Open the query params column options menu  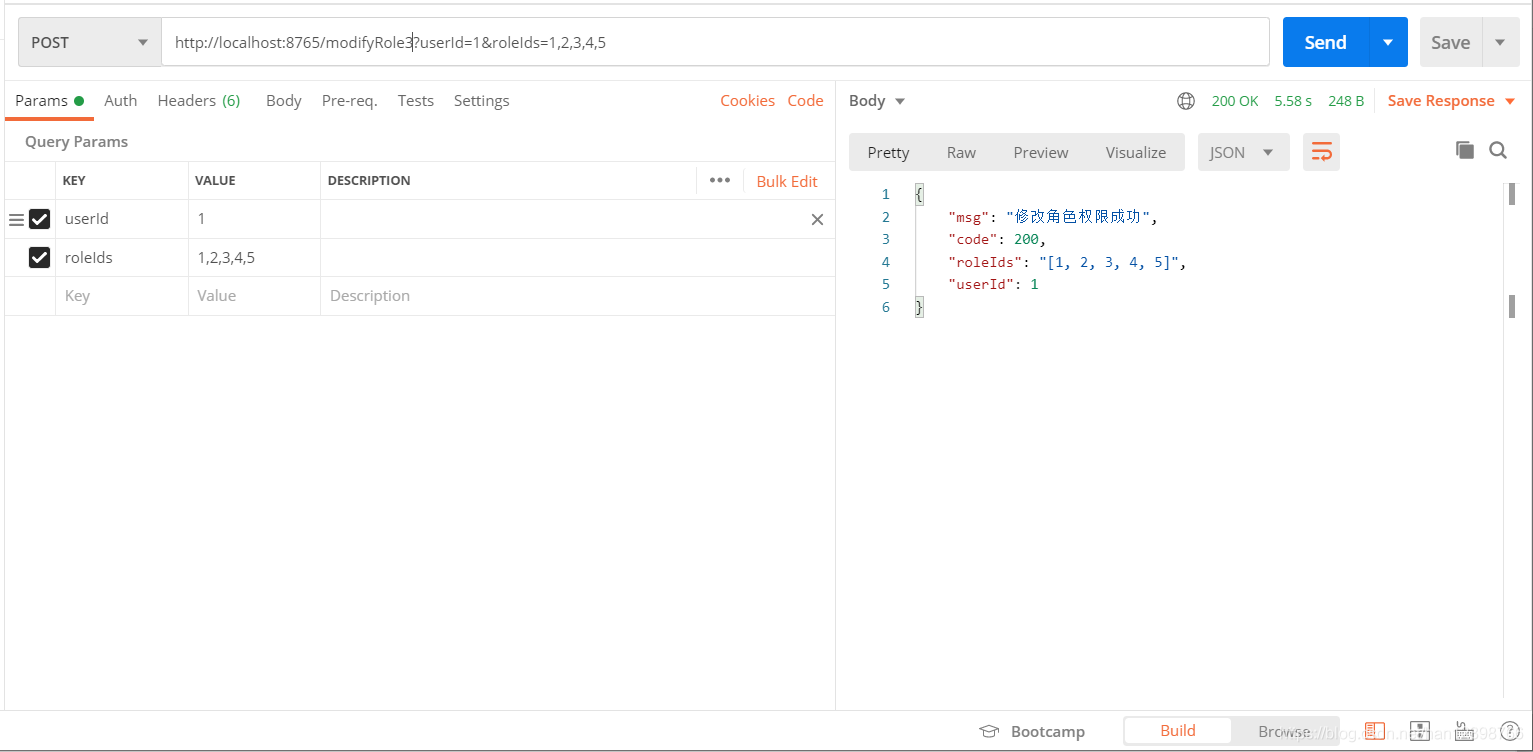coord(719,181)
